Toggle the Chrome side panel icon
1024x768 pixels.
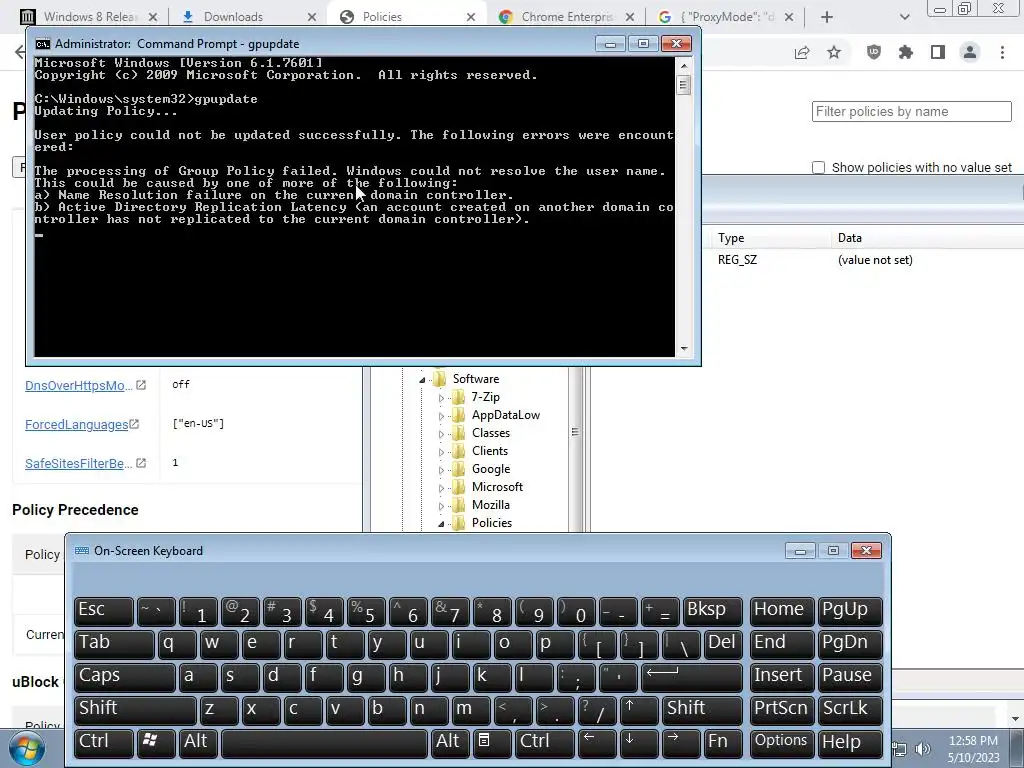click(x=938, y=52)
